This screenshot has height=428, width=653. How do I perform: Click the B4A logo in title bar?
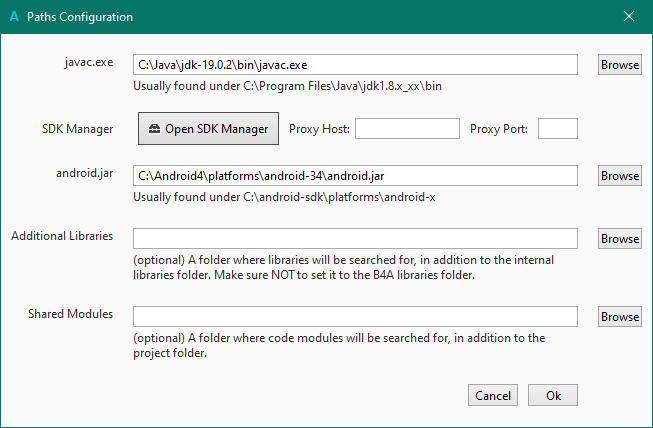tap(13, 17)
